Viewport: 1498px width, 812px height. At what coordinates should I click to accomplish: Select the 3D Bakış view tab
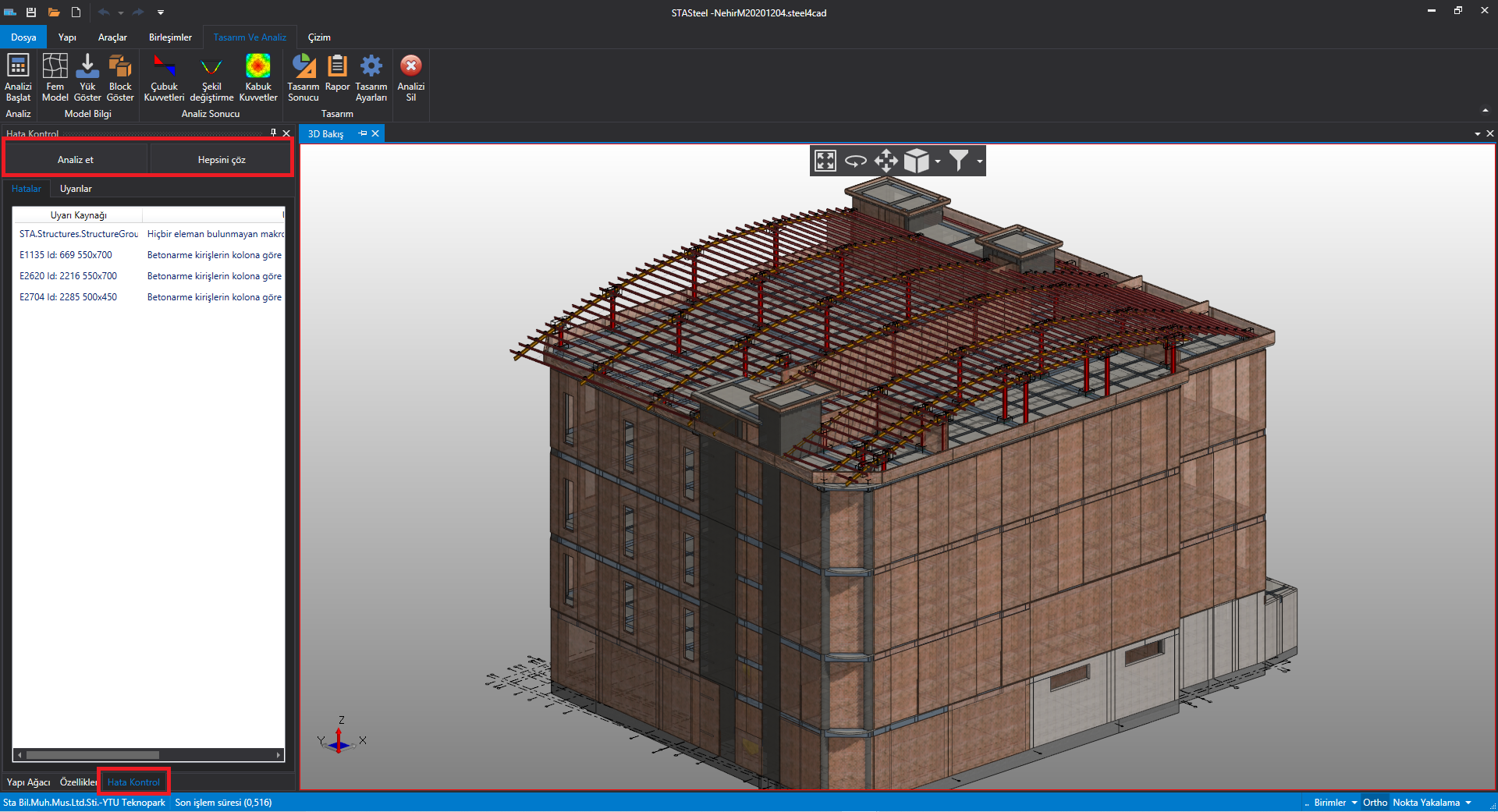click(325, 134)
